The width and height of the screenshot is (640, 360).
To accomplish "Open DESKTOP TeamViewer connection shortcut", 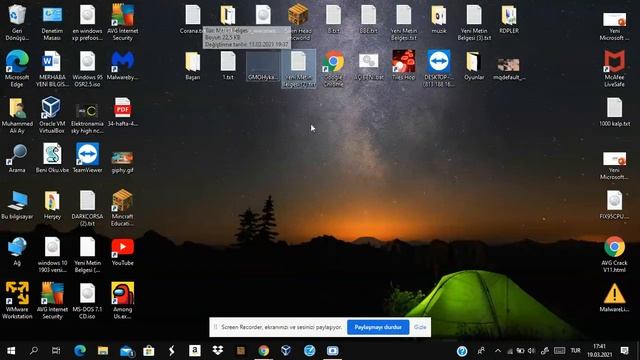I will [439, 69].
